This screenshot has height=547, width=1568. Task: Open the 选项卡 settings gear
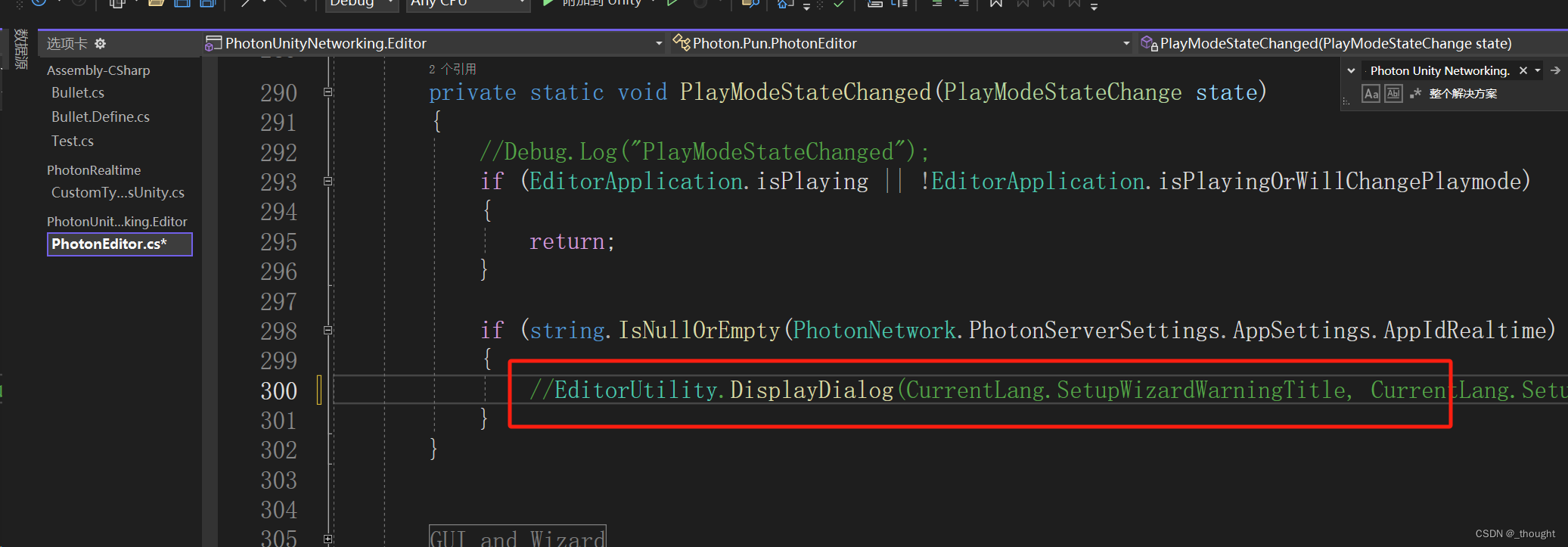100,44
